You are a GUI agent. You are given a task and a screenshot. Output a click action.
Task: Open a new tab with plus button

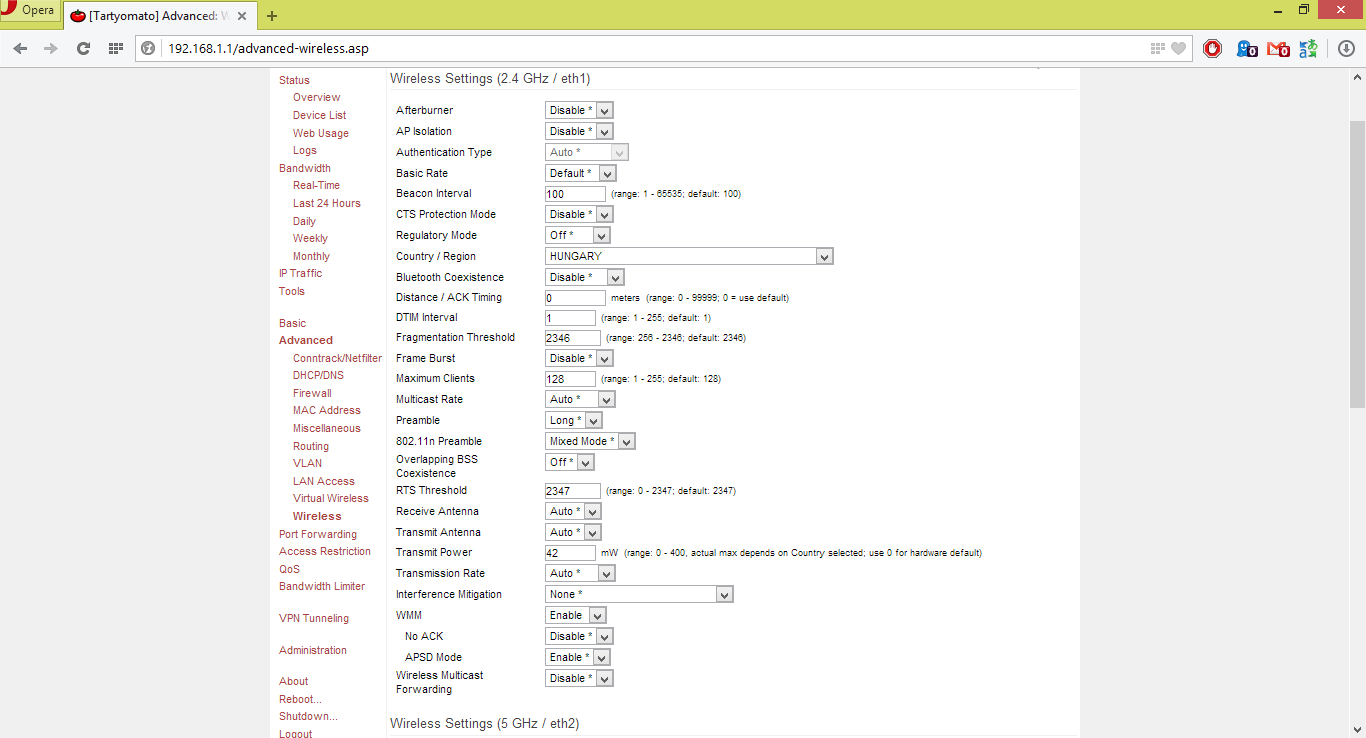coord(272,15)
